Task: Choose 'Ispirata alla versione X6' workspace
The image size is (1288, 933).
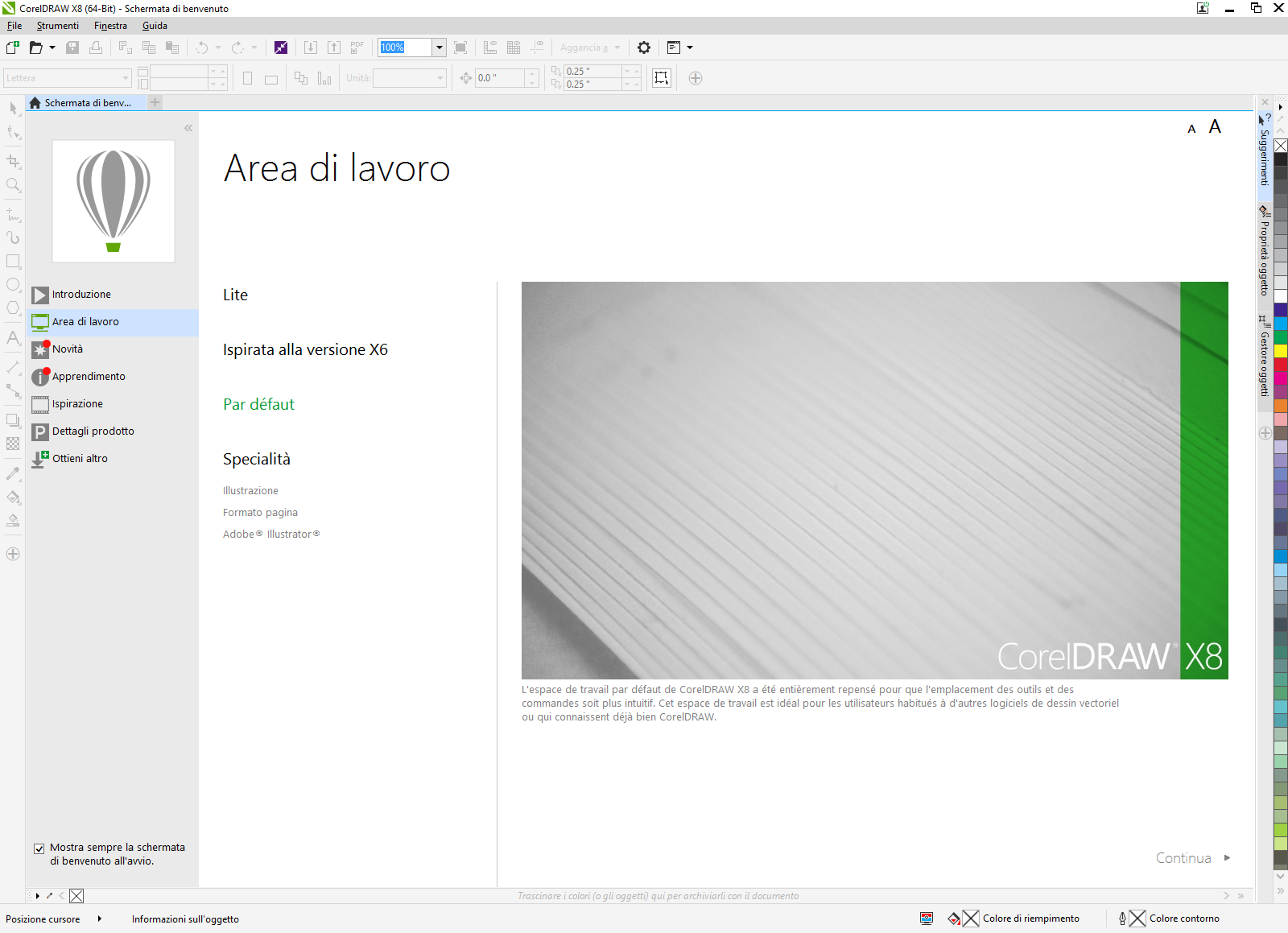Action: pyautogui.click(x=305, y=349)
